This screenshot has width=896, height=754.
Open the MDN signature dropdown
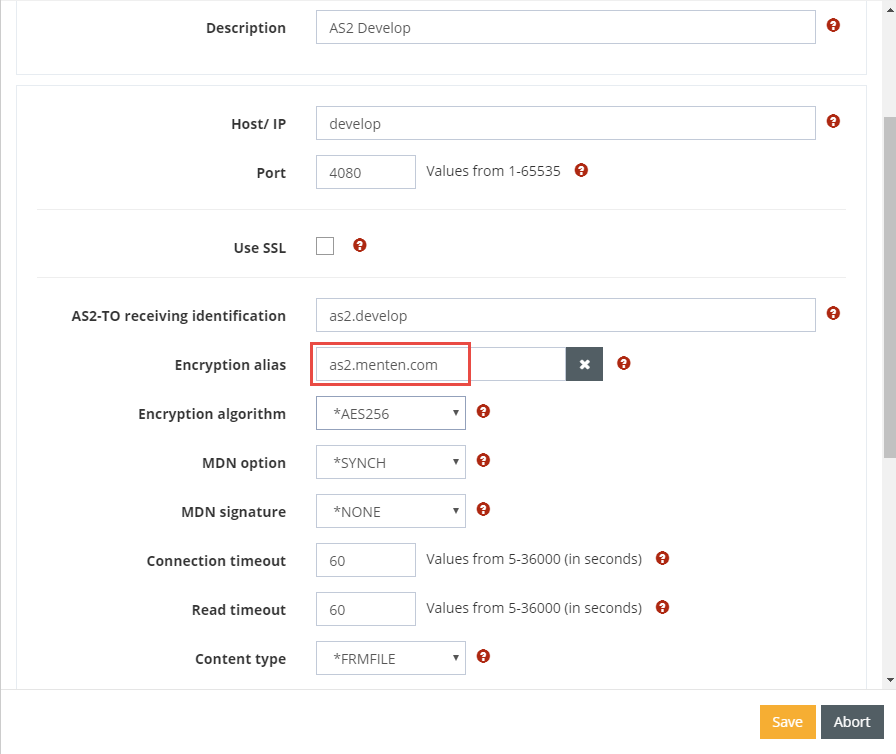pyautogui.click(x=391, y=511)
